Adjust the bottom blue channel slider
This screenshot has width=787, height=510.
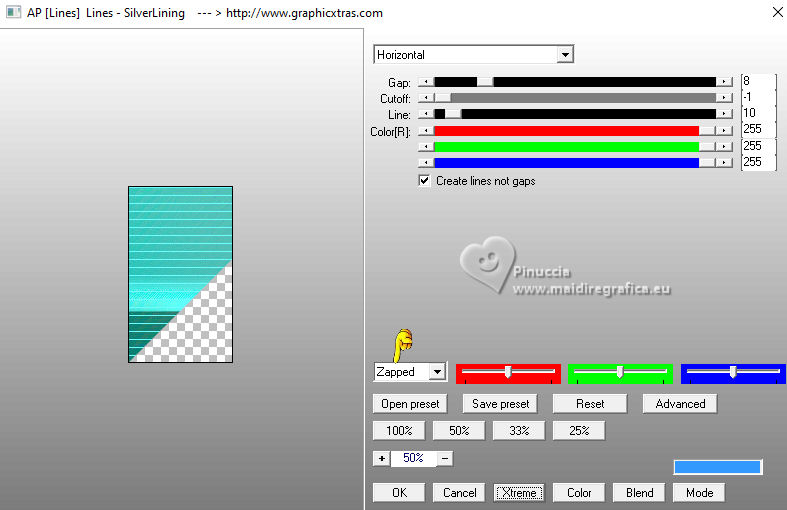[733, 374]
